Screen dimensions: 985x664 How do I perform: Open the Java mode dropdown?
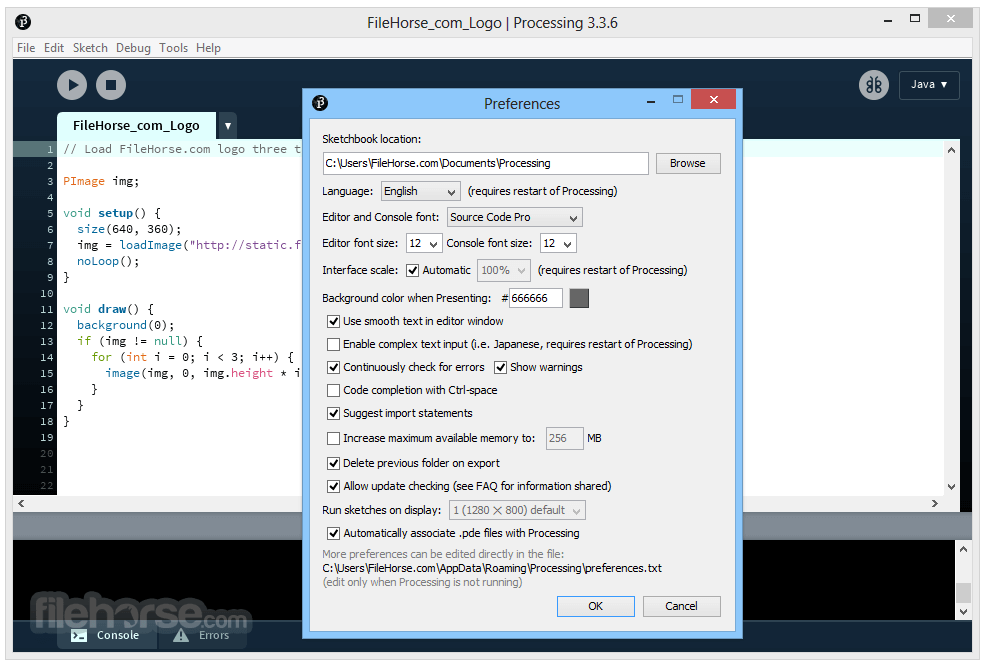click(929, 85)
